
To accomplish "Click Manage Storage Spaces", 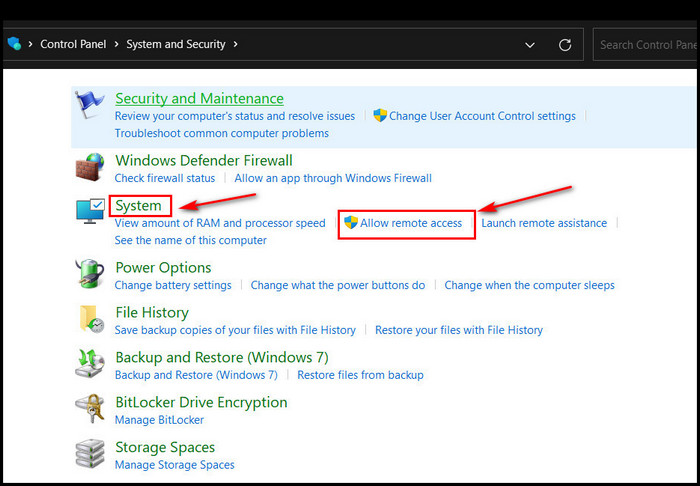I will point(175,465).
